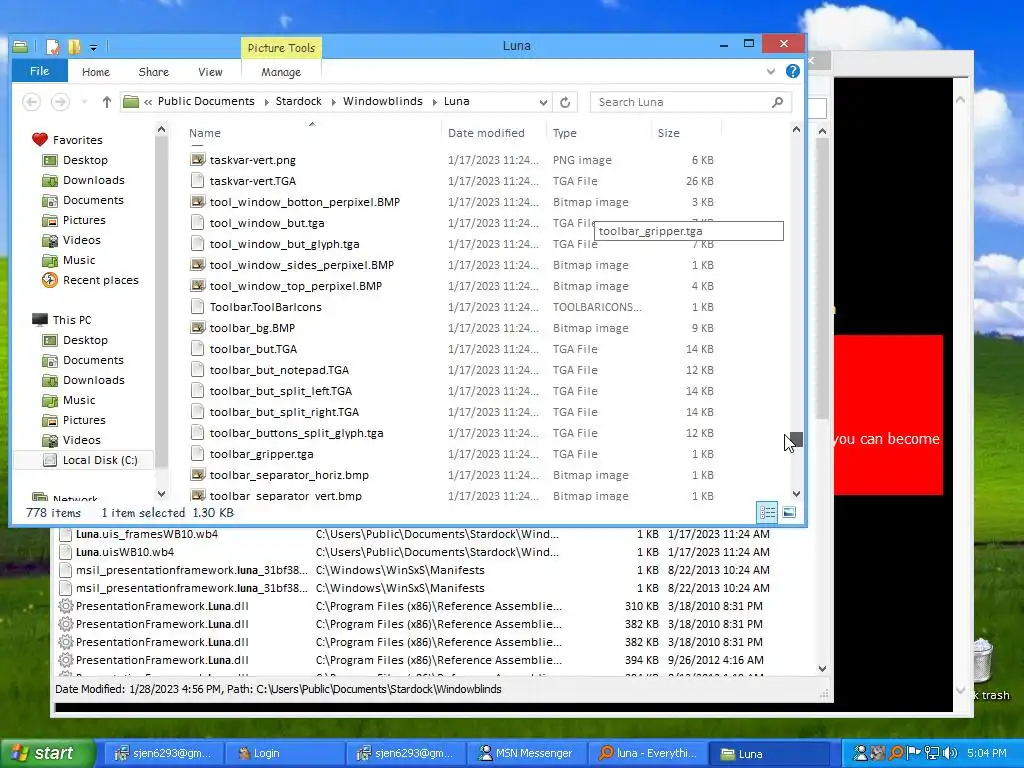Screen dimensions: 1024x768
Task: Select file toolbar_but_notepad.TGA
Action: [279, 370]
